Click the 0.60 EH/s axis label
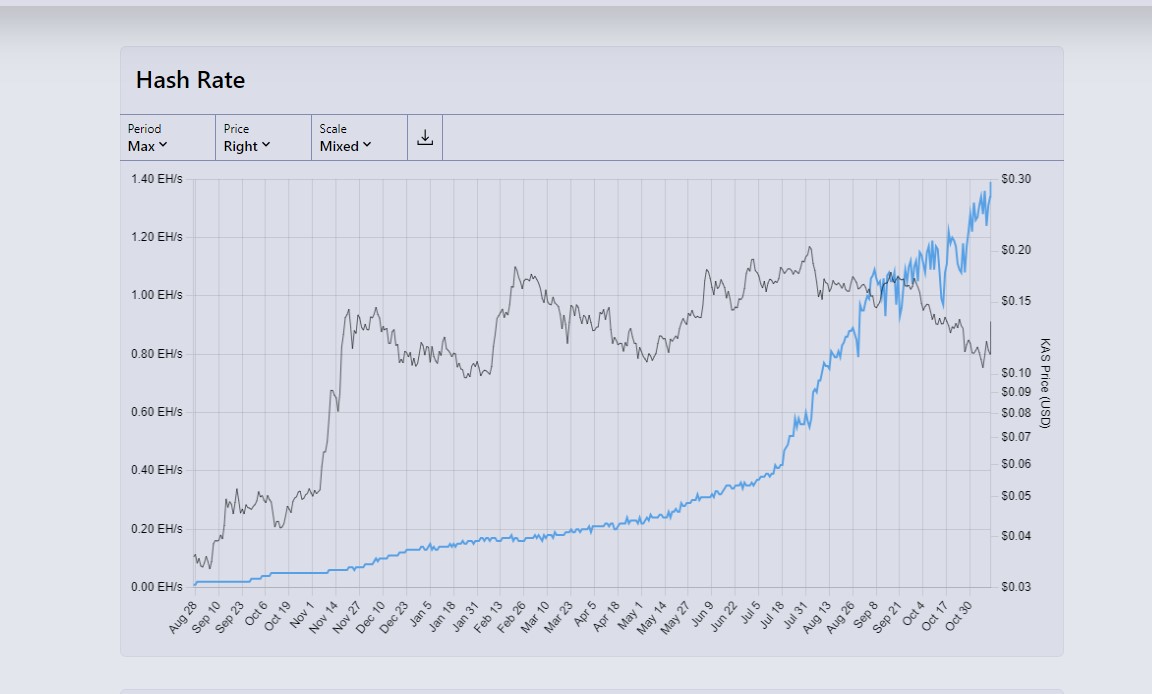 click(x=157, y=412)
